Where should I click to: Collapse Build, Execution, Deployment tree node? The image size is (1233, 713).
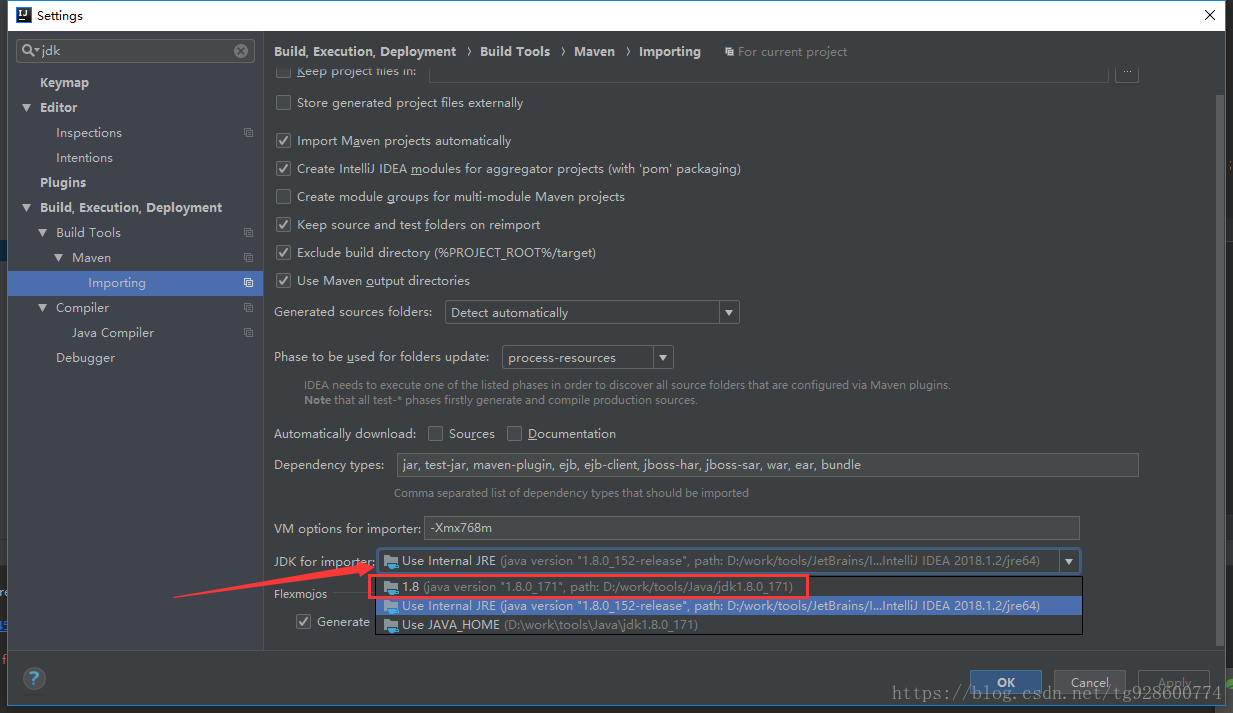tap(27, 208)
